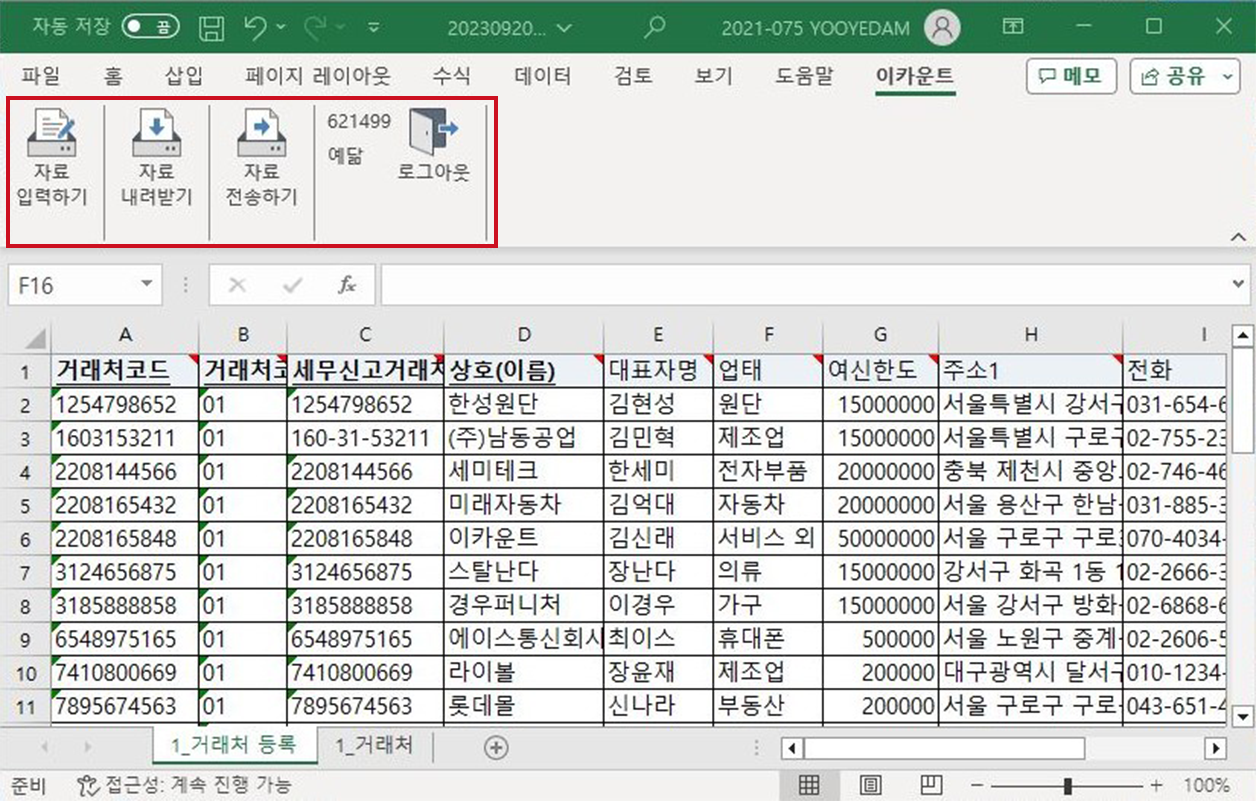Add a new sheet with plus icon
Viewport: 1256px width, 801px height.
point(495,747)
